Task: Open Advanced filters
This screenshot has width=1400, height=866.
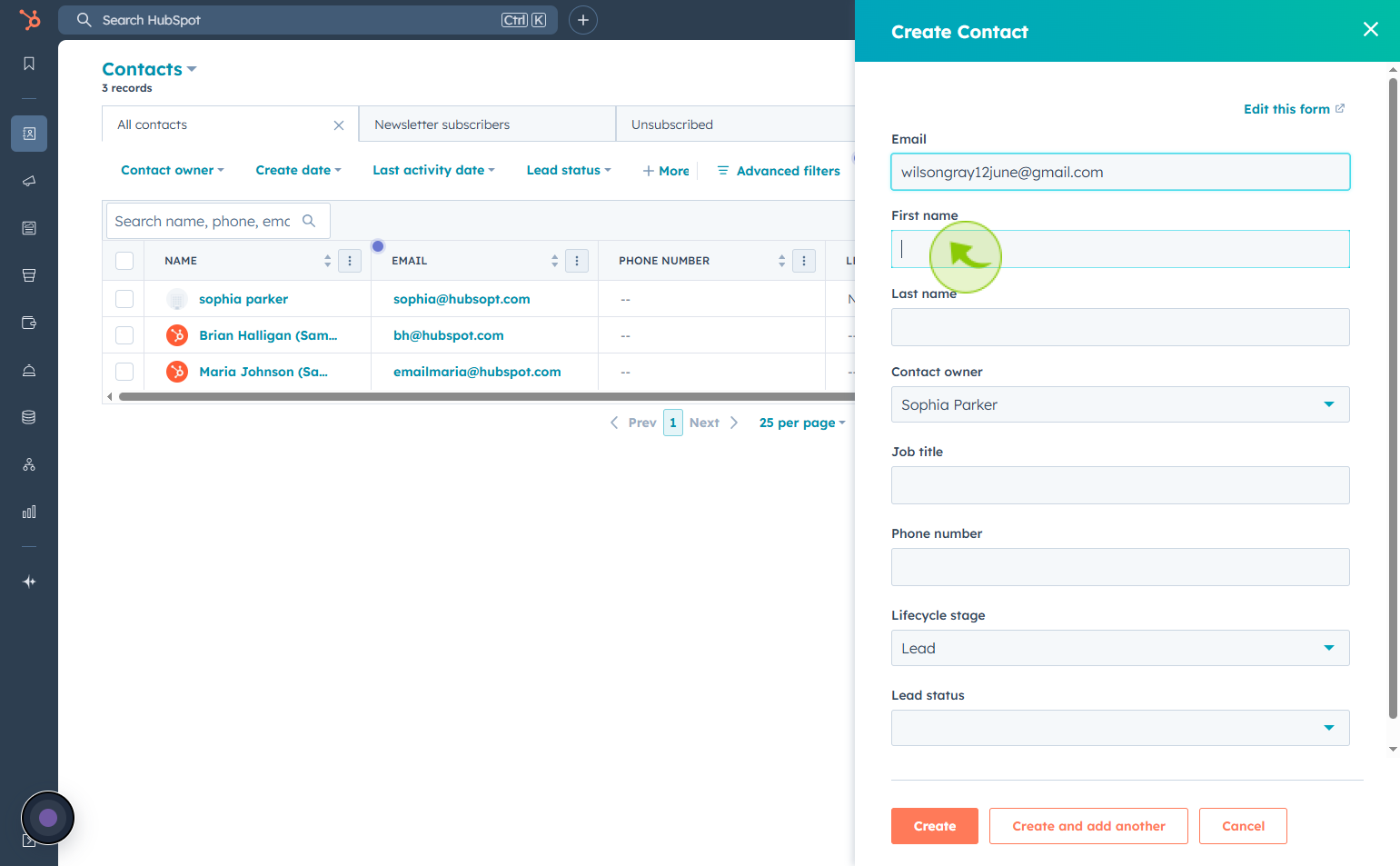Action: (779, 171)
